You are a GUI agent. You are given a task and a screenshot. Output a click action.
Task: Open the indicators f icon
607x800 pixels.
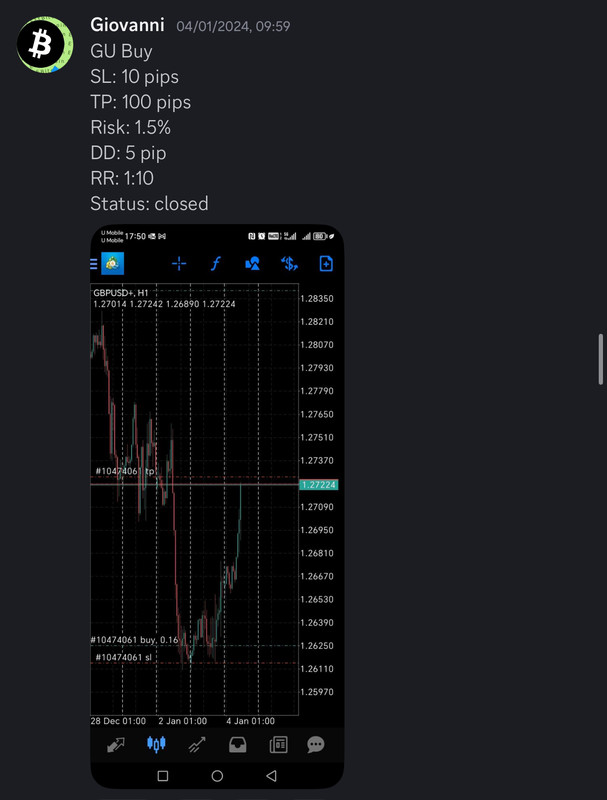tap(216, 264)
